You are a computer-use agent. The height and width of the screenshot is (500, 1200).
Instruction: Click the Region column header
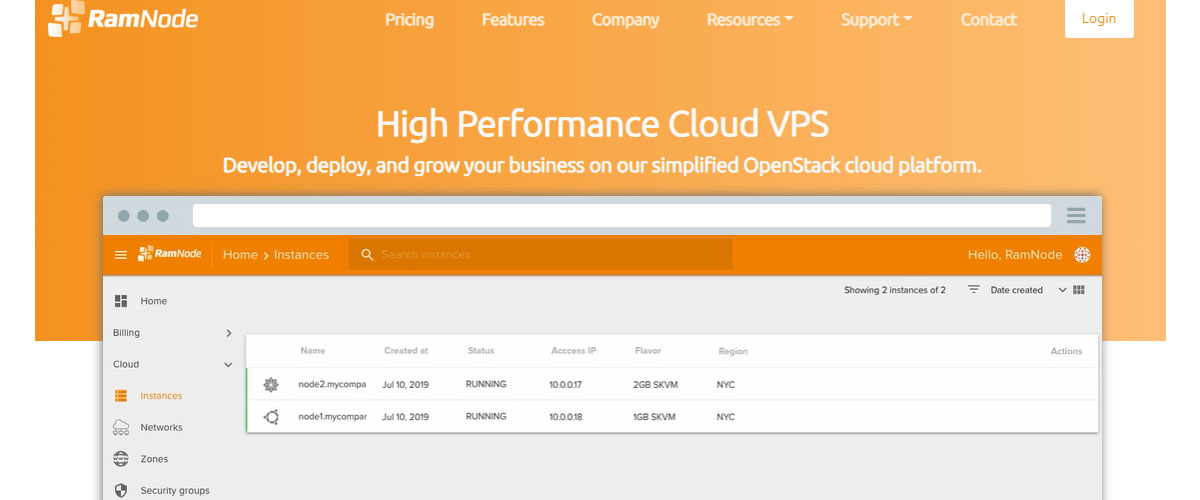point(733,351)
